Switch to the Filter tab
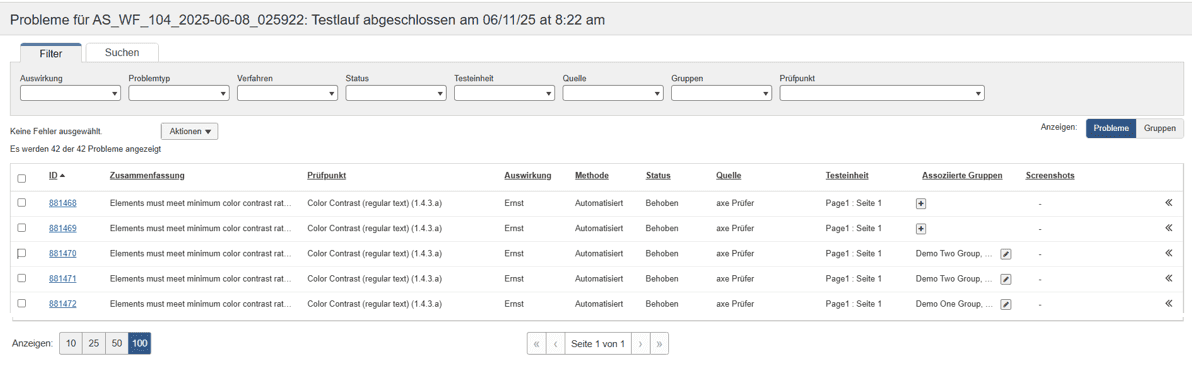This screenshot has width=1192, height=367. tap(51, 53)
